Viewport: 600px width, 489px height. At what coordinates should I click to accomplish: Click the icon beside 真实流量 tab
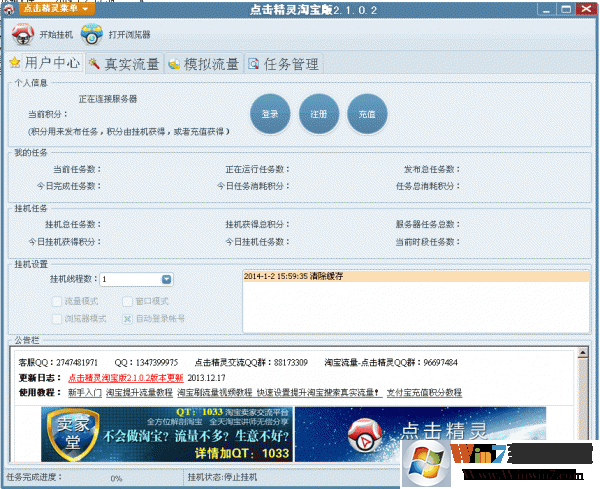tap(93, 64)
